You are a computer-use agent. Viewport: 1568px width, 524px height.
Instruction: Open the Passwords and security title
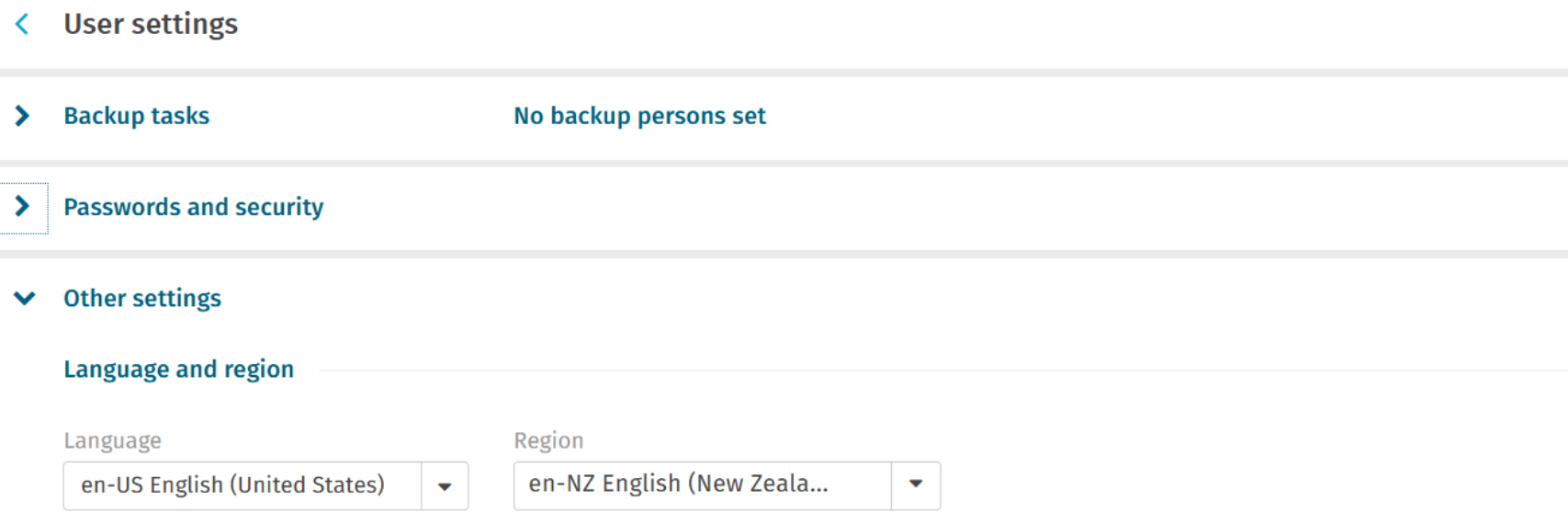(193, 207)
